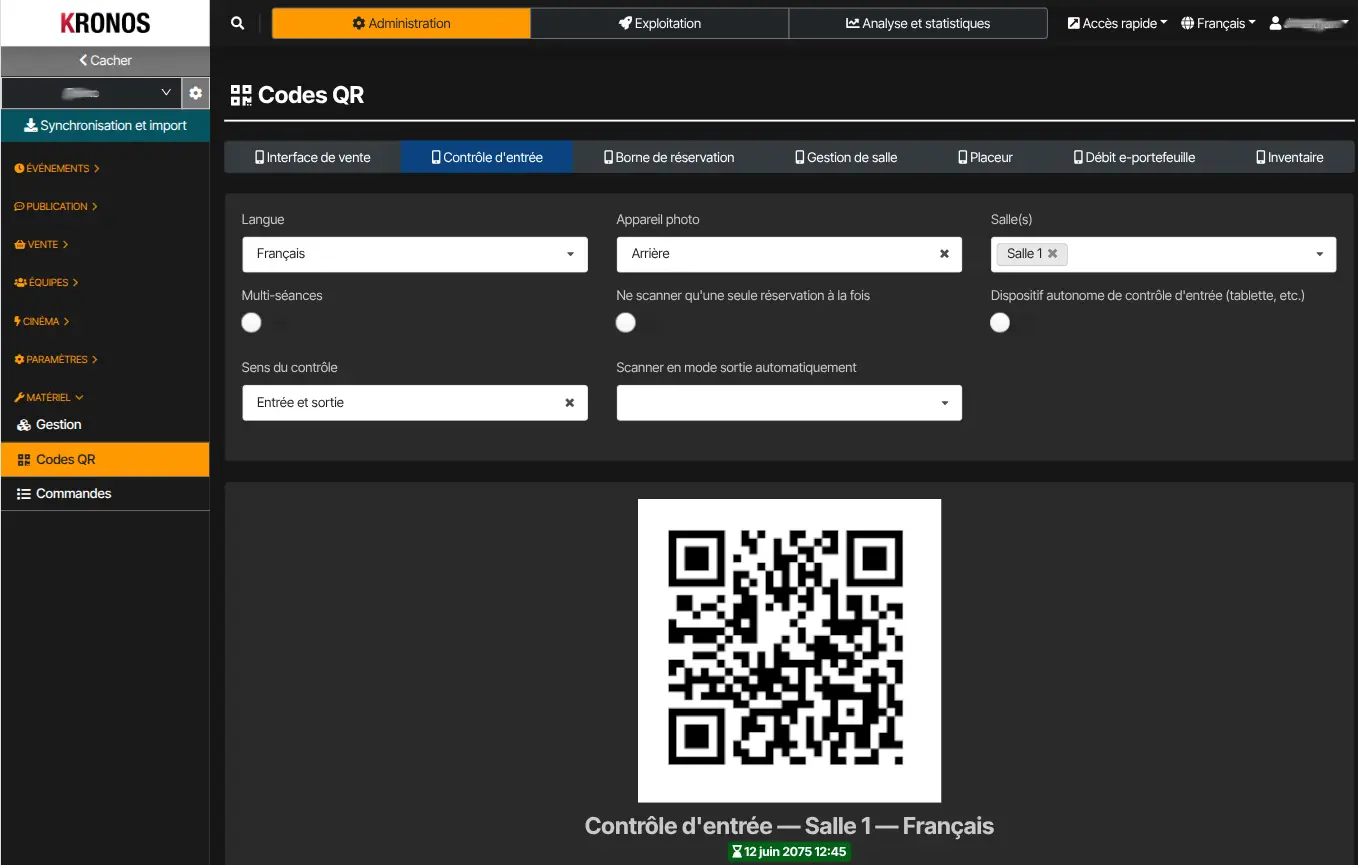The width and height of the screenshot is (1358, 865).
Task: Click the hourglass icon in expiry badge
Action: tap(737, 852)
